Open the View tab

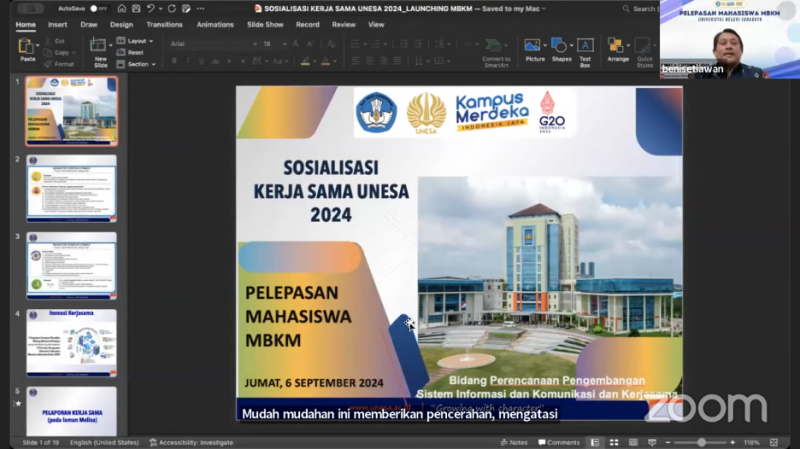376,24
